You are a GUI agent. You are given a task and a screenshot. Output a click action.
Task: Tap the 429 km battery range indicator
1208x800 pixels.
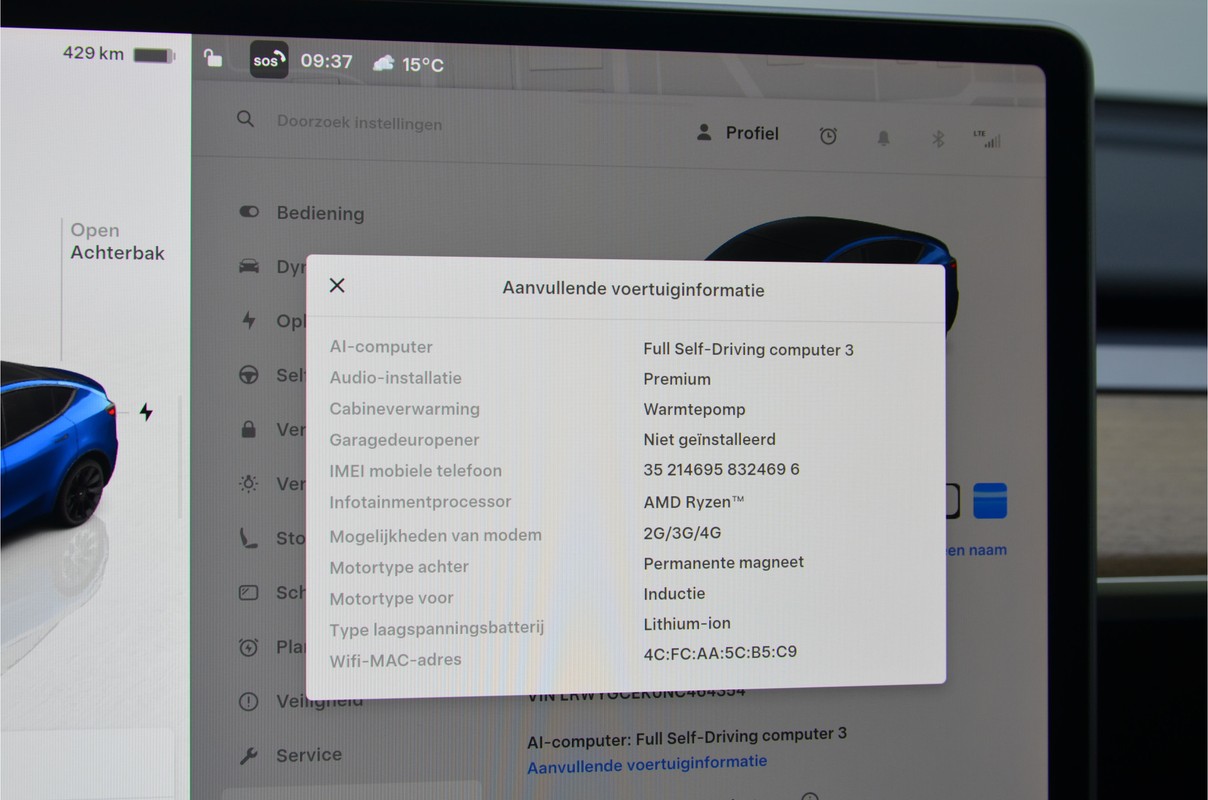tap(119, 53)
